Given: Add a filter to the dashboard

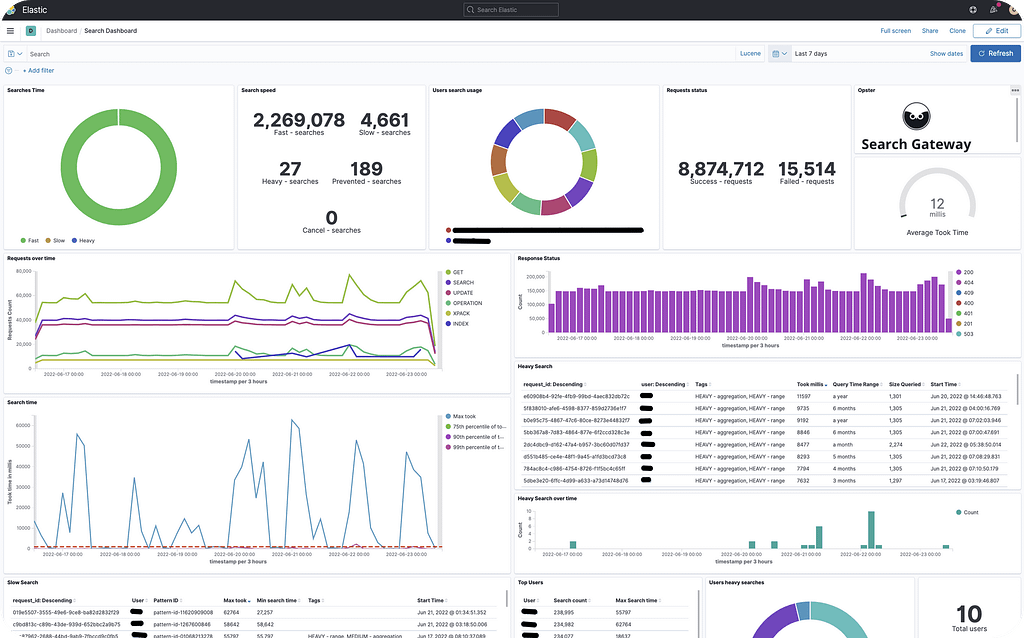Looking at the screenshot, I should [39, 71].
